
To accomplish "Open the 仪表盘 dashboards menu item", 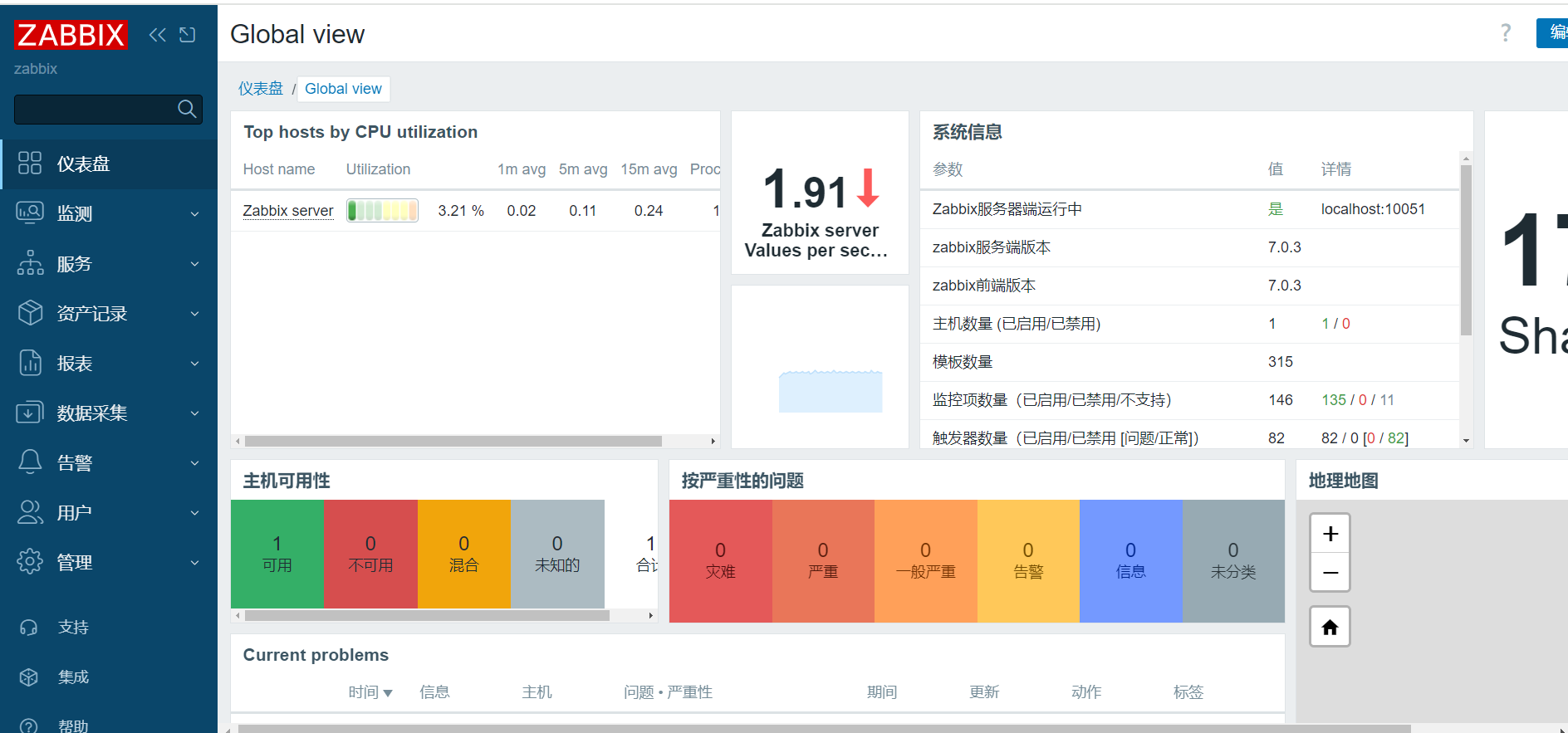I will 109,164.
